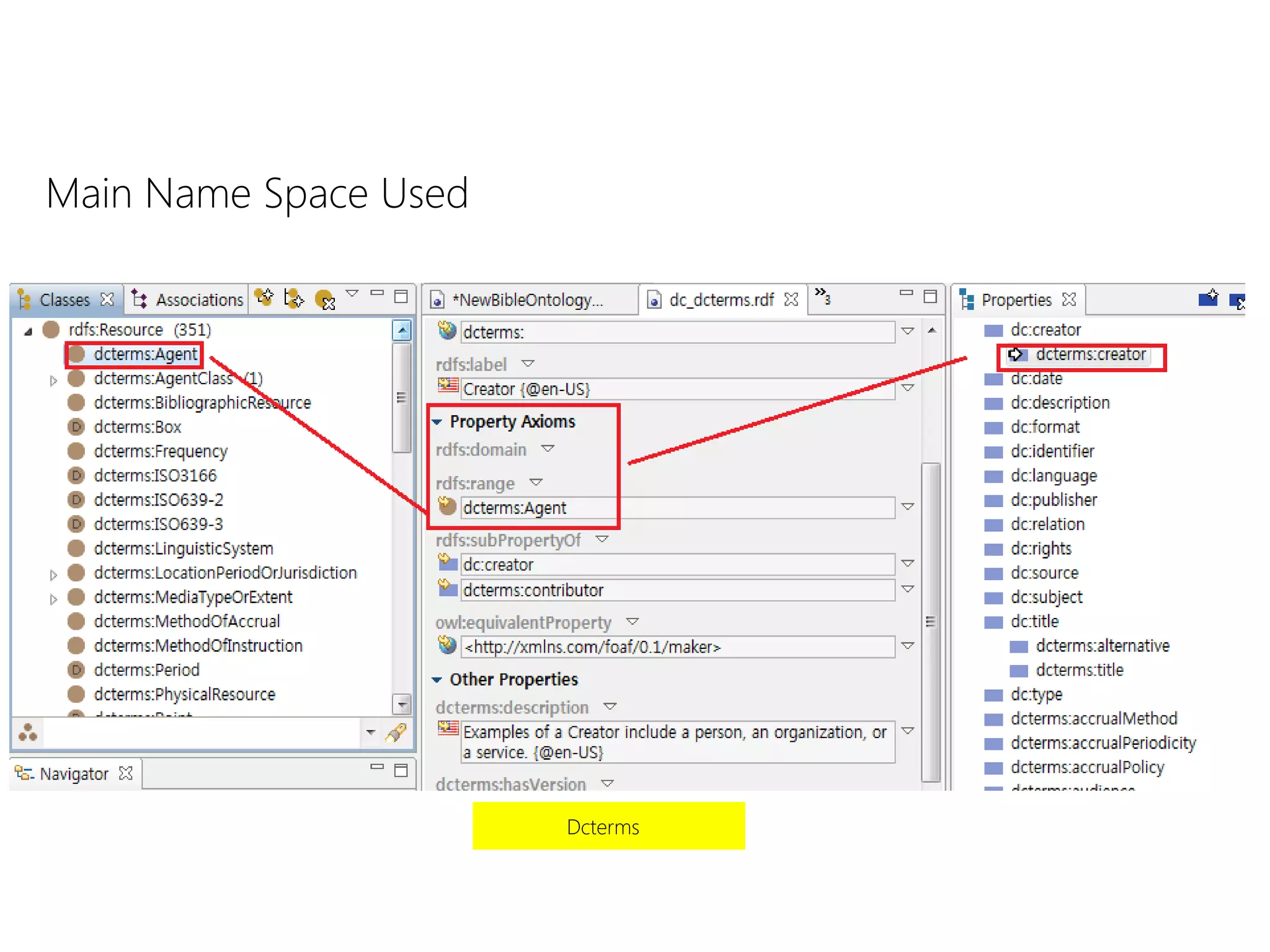Screen dimensions: 1270x952
Task: Expand the dcterms:MediaTypeOrExtent node
Action: click(53, 599)
